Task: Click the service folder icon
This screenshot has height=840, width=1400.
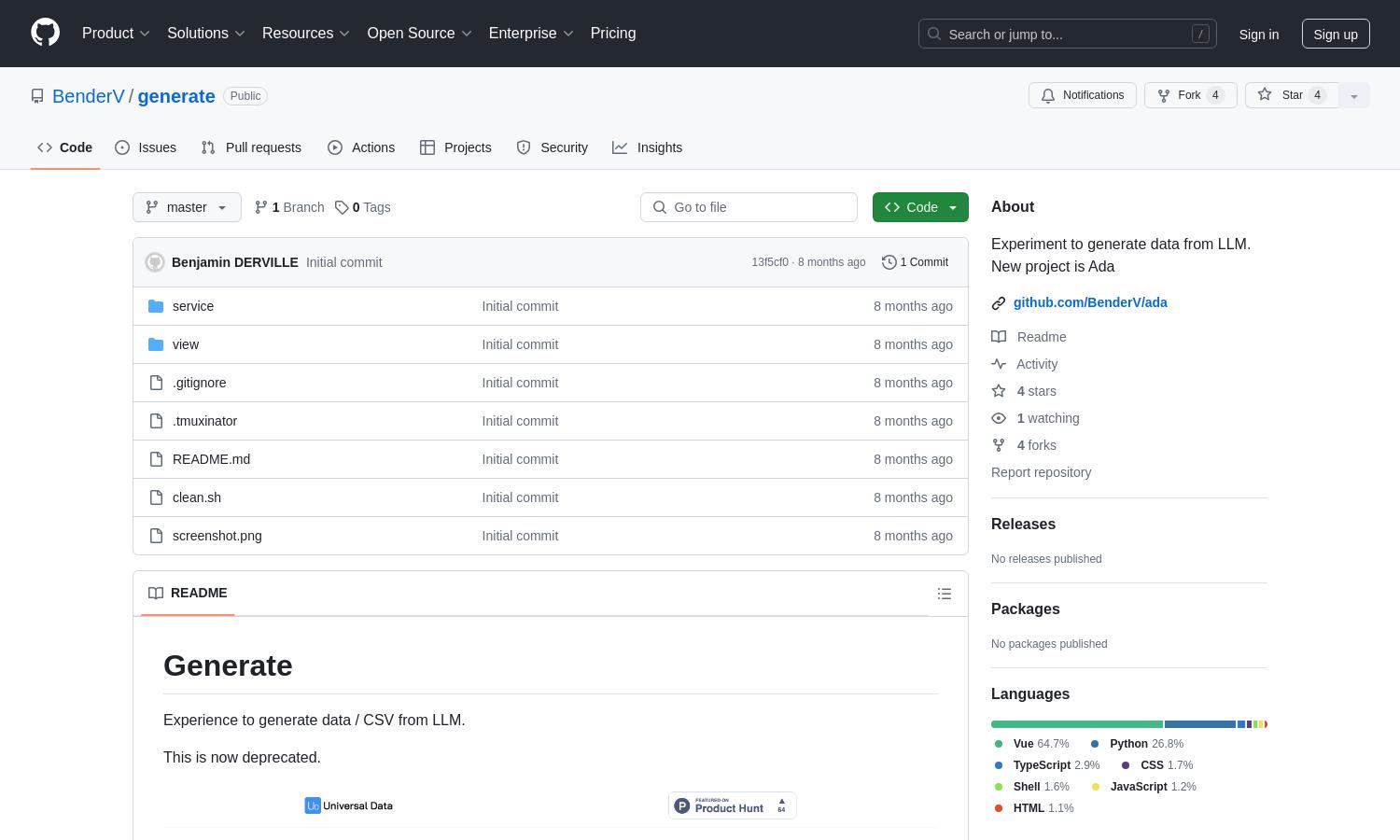Action: point(156,306)
